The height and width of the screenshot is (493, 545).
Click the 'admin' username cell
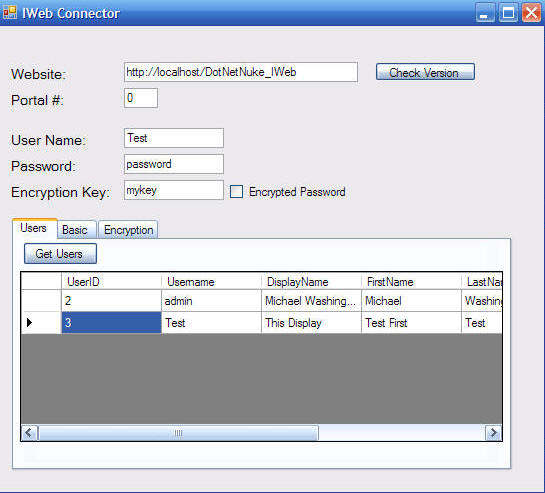pyautogui.click(x=211, y=301)
